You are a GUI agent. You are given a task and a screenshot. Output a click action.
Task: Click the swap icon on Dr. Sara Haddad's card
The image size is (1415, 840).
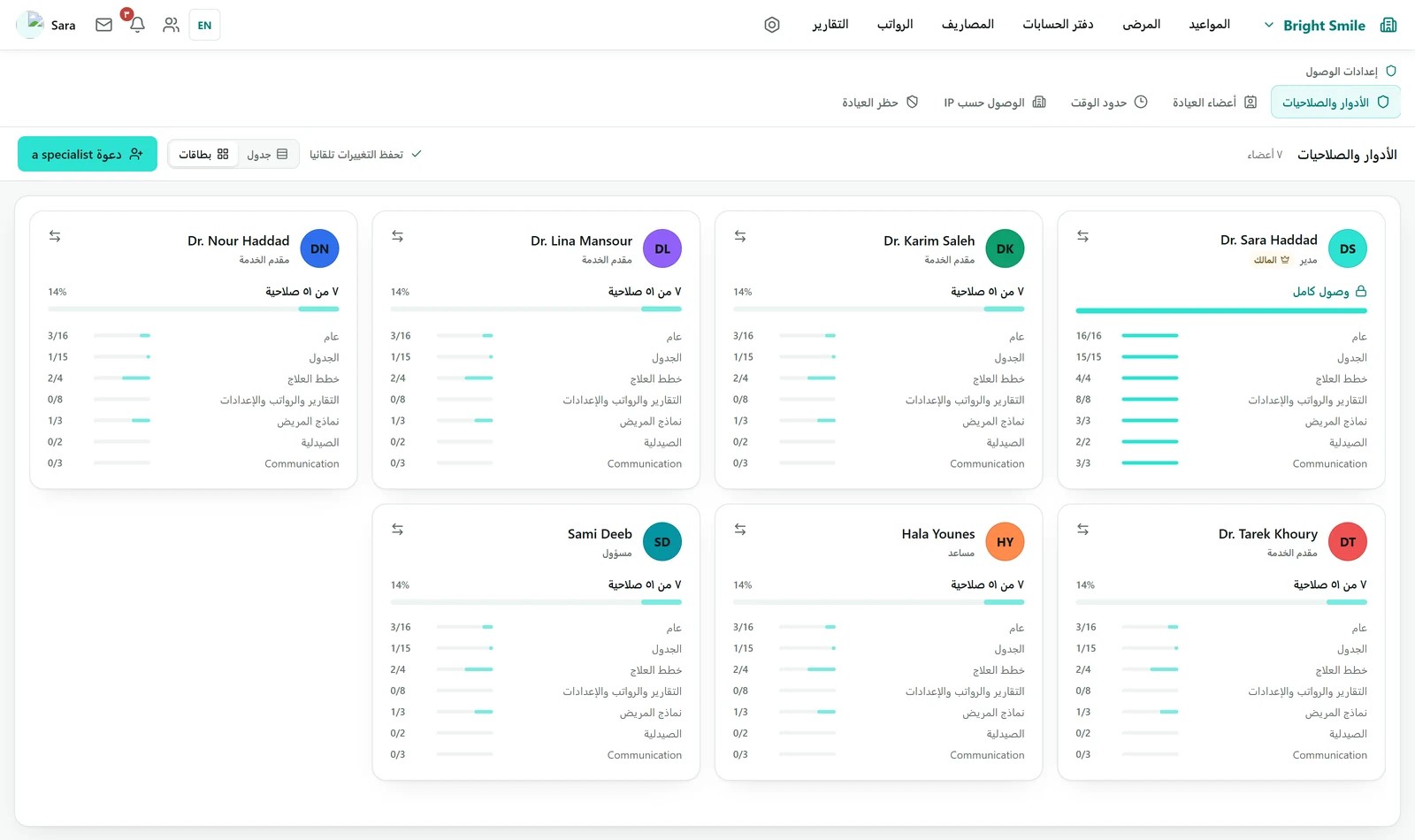click(1082, 236)
